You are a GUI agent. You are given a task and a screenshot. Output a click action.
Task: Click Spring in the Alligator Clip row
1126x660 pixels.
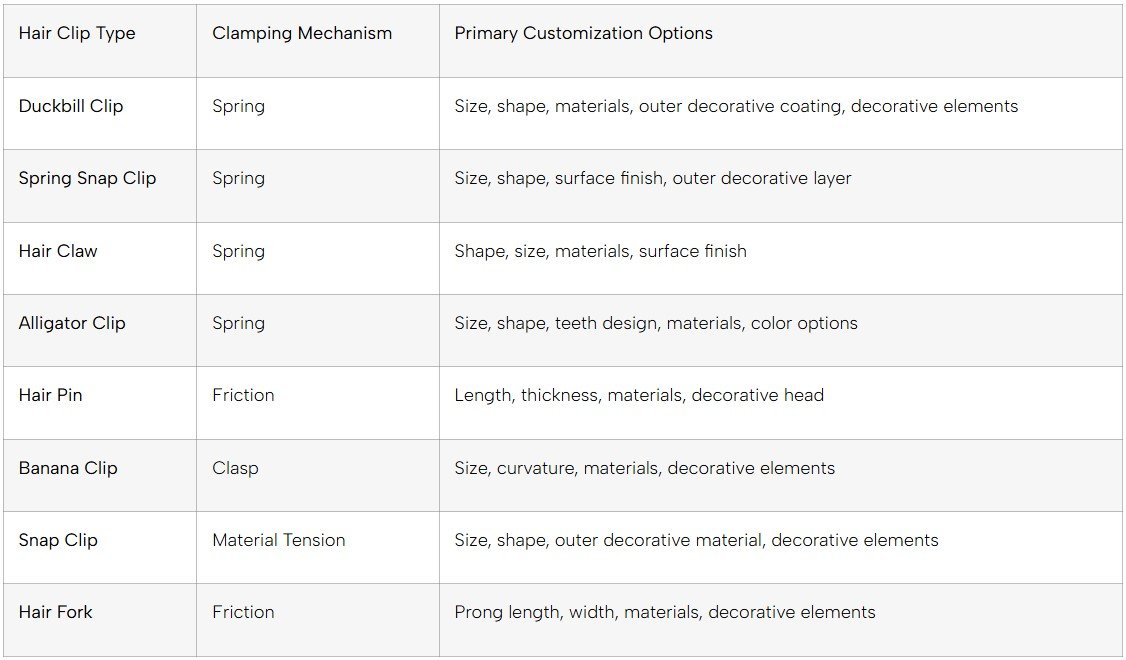pos(238,323)
